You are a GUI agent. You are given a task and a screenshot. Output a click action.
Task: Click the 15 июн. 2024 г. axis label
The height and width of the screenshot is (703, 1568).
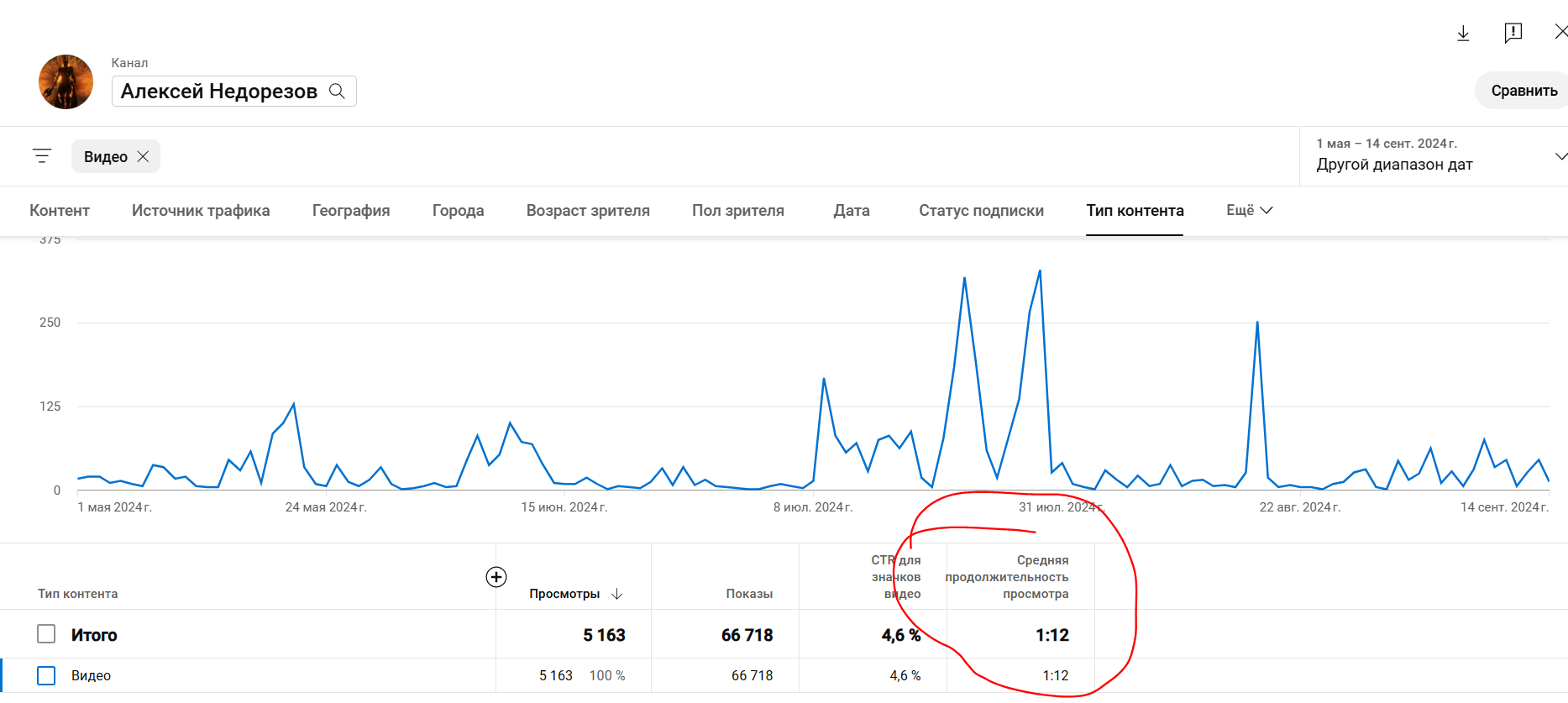click(x=564, y=507)
